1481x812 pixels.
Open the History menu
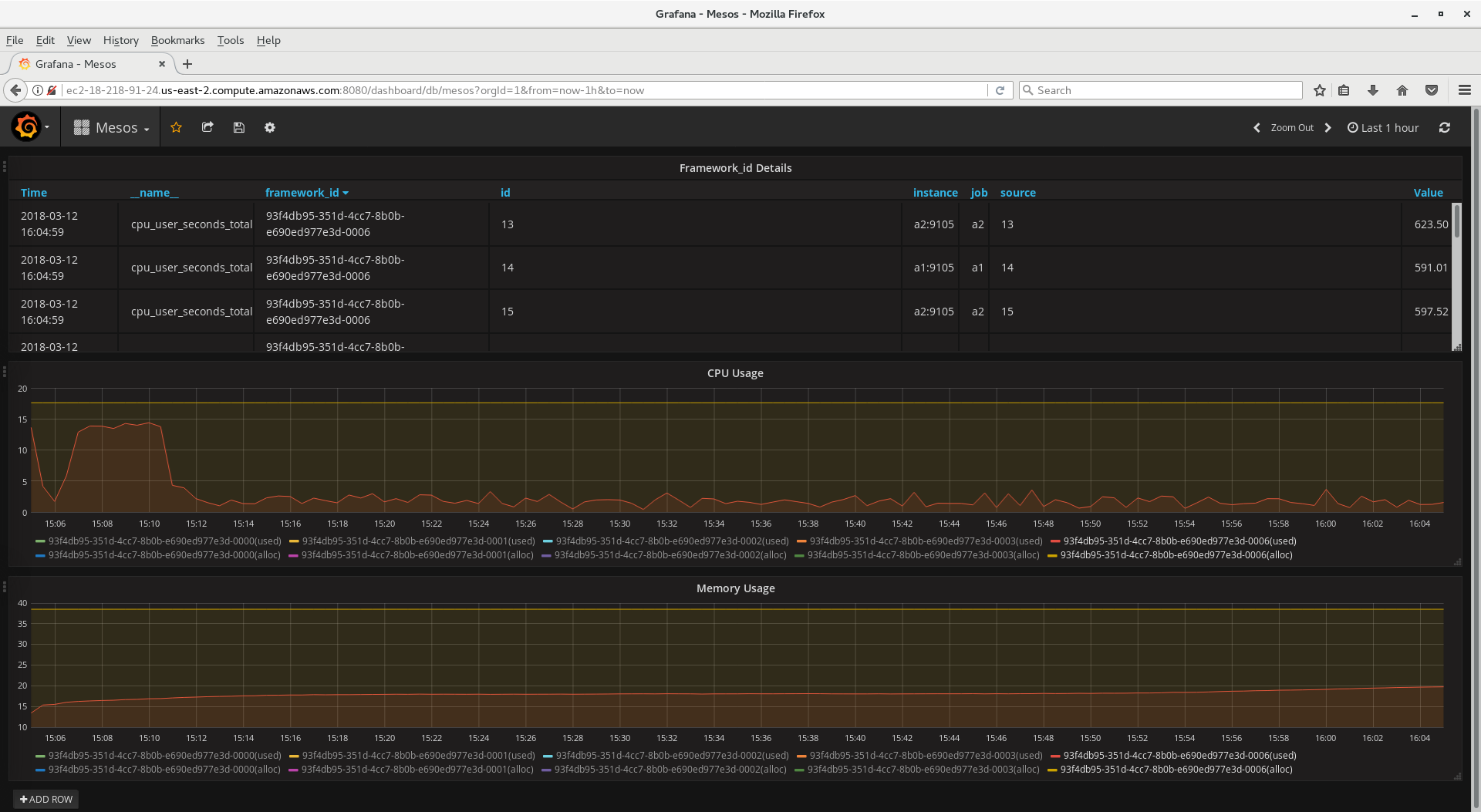tap(120, 40)
